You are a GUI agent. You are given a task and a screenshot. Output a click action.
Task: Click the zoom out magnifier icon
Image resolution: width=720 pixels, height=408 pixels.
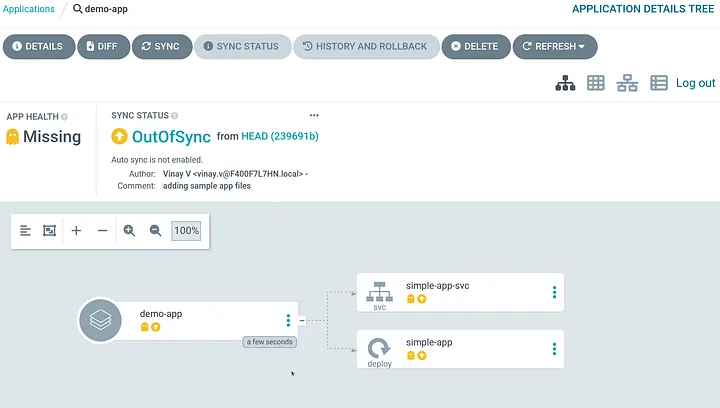tap(155, 230)
